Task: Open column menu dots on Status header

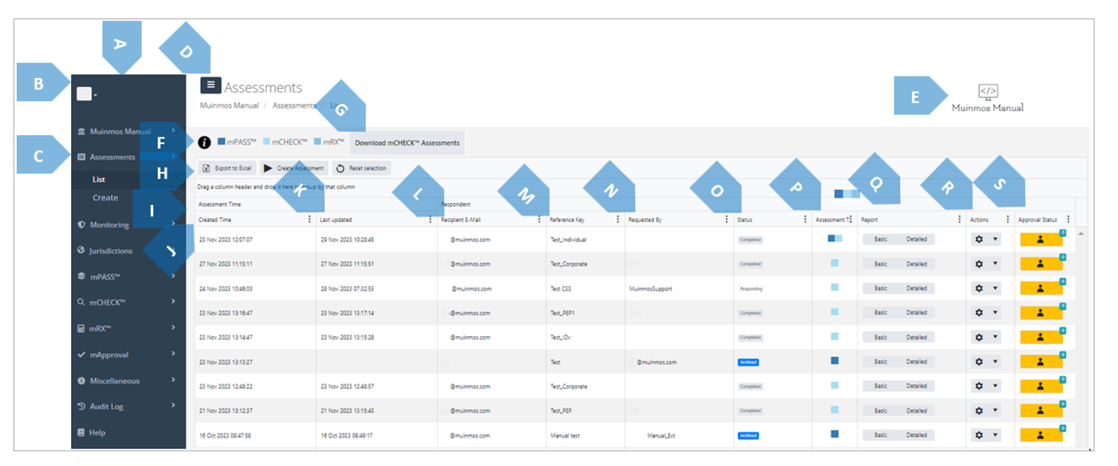Action: 805,219
